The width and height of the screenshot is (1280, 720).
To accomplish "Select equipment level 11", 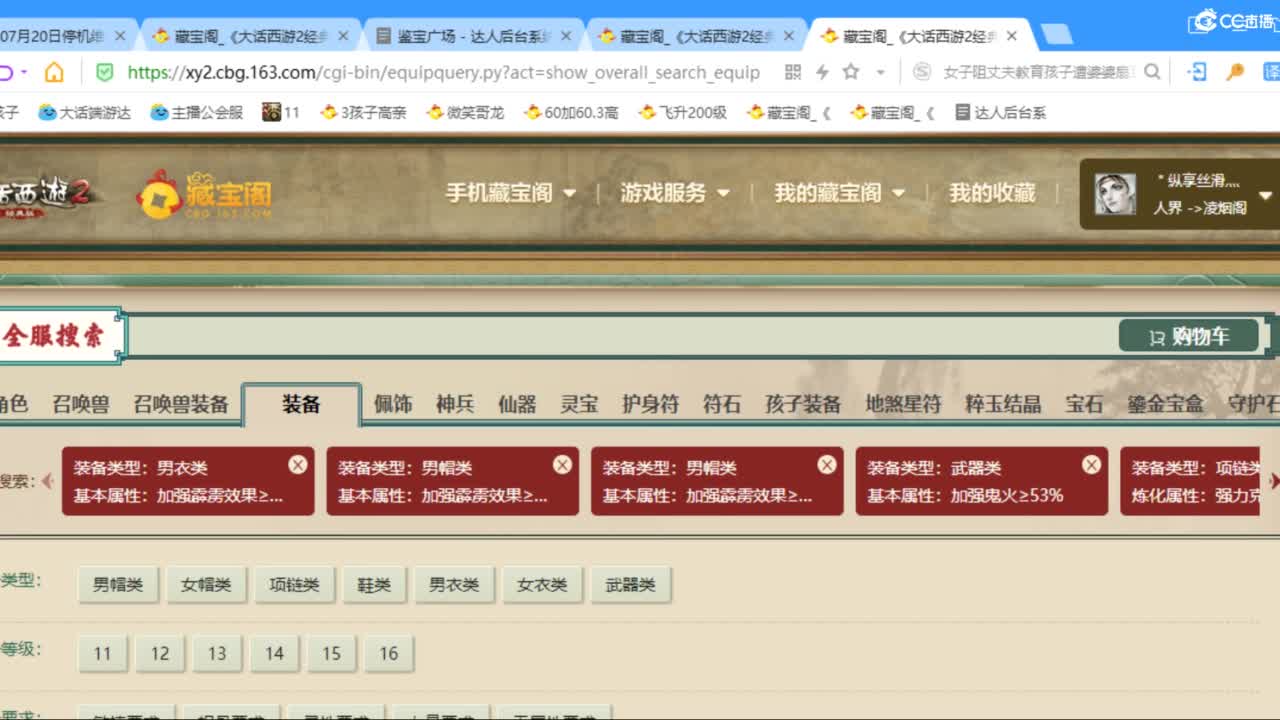I will [x=102, y=654].
